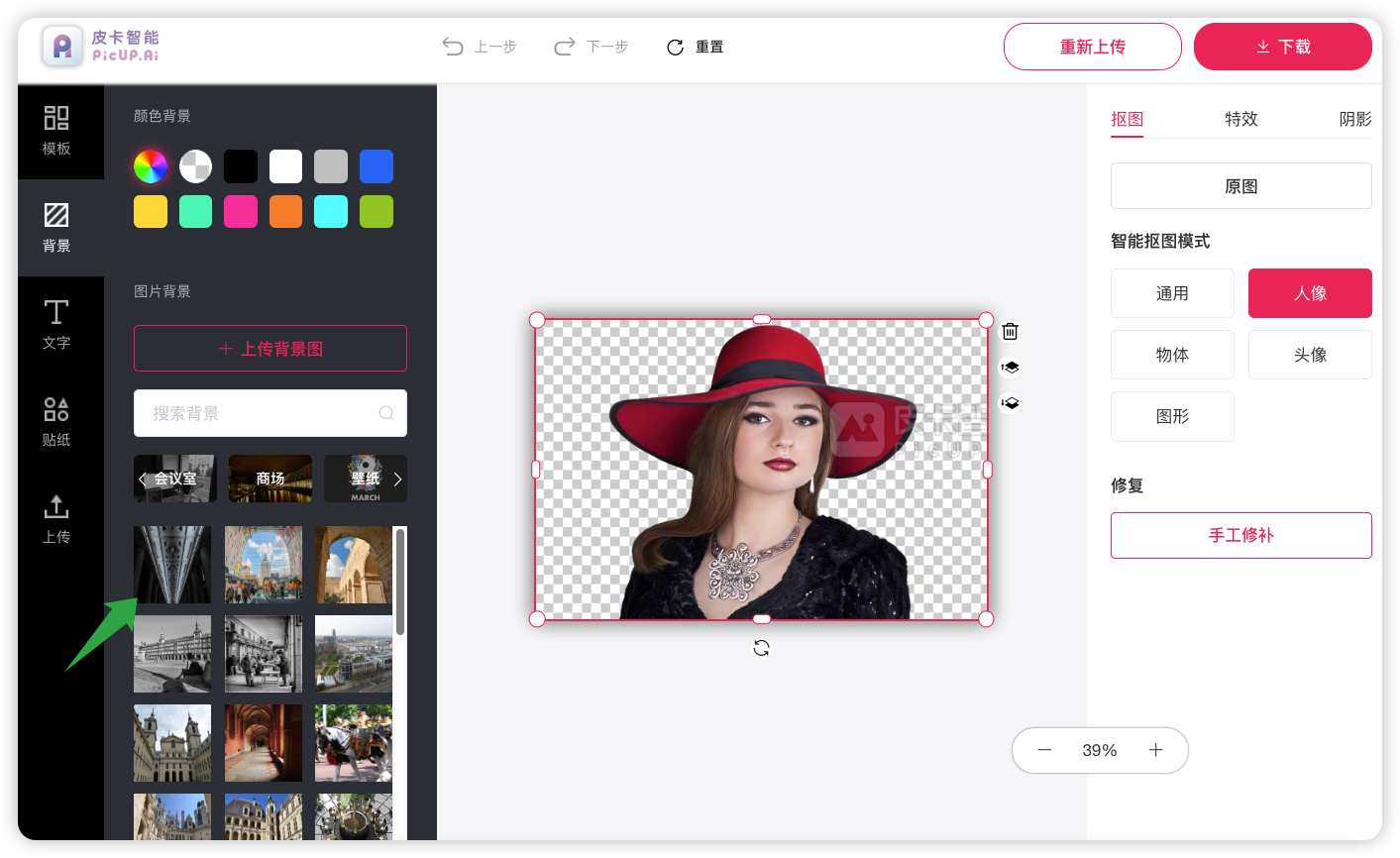Pick the red arcade hallway thumbnail
Viewport: 1400px width, 858px height.
point(264,743)
